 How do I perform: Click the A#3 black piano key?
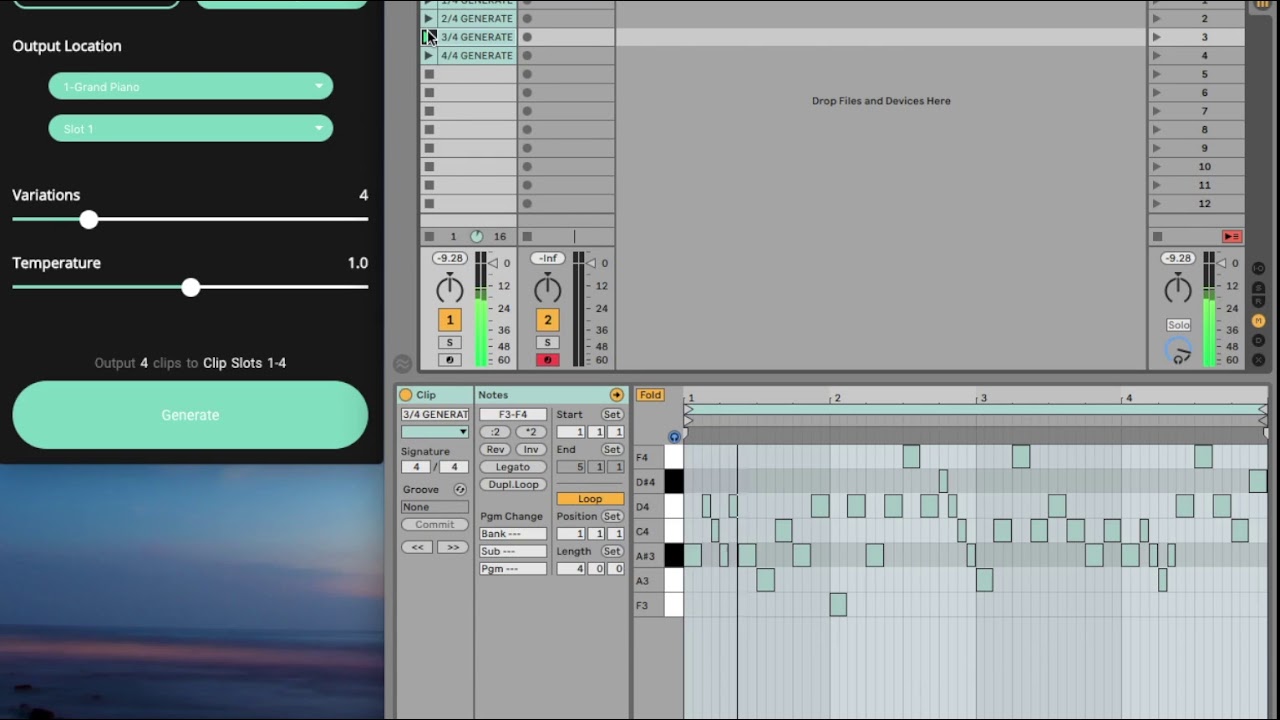coord(674,556)
